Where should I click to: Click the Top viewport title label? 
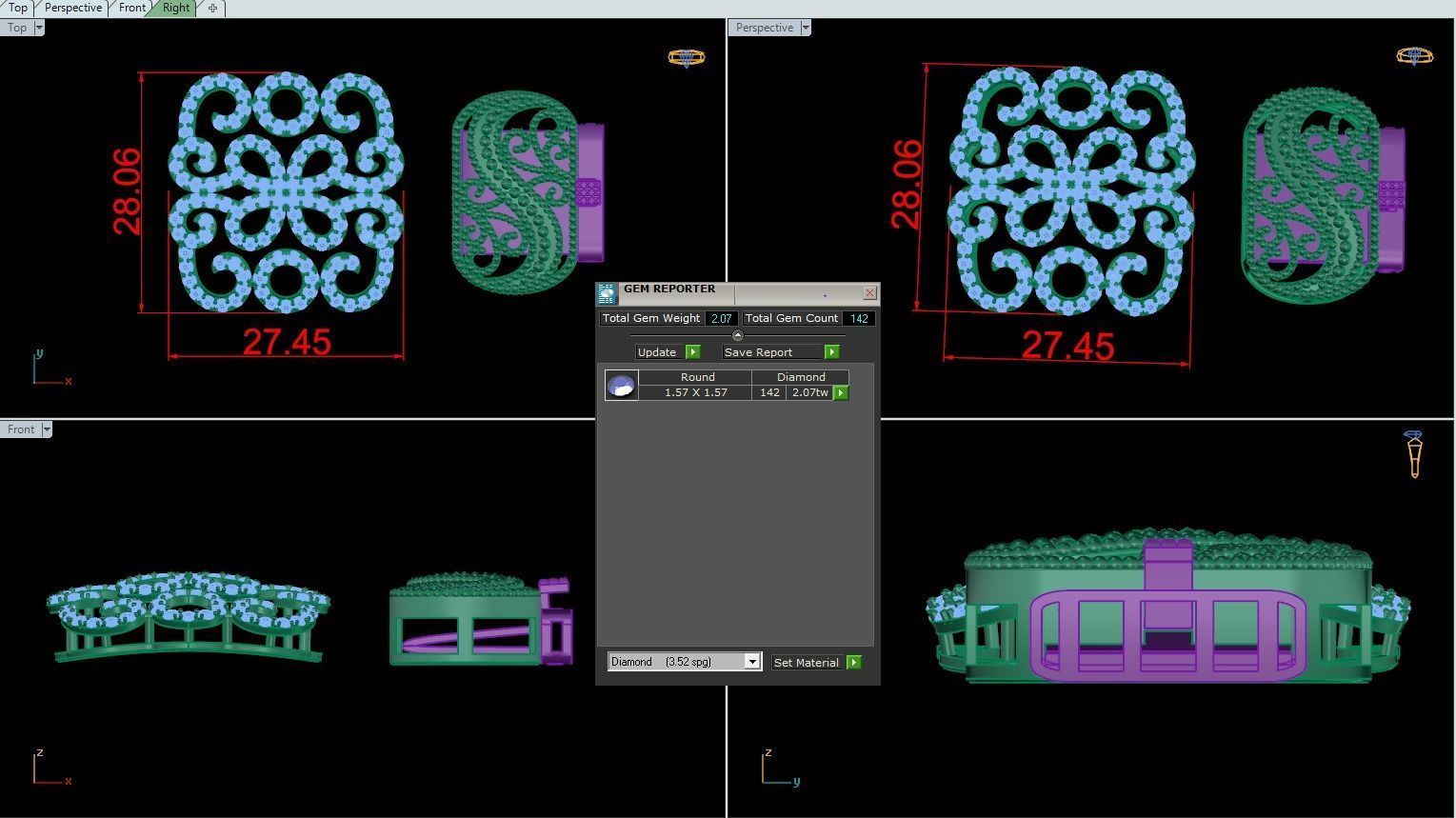(17, 28)
